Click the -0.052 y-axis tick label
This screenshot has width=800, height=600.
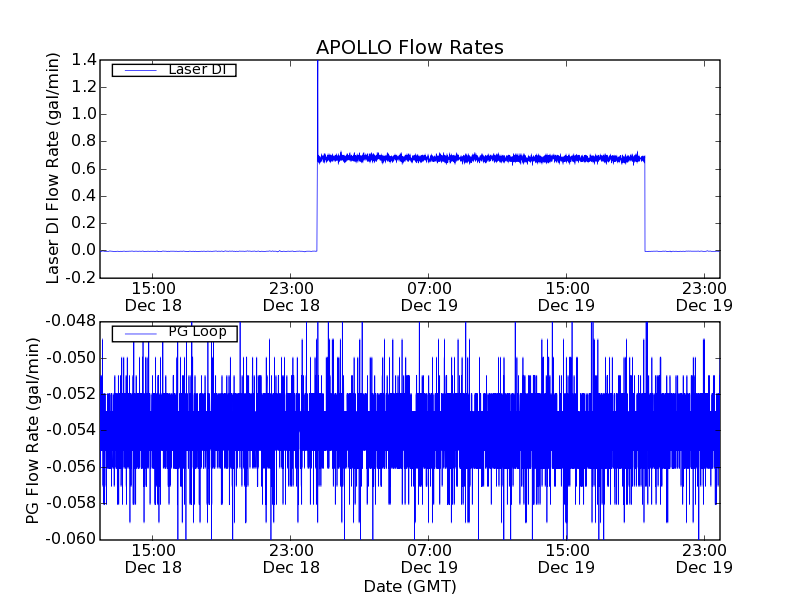71,394
